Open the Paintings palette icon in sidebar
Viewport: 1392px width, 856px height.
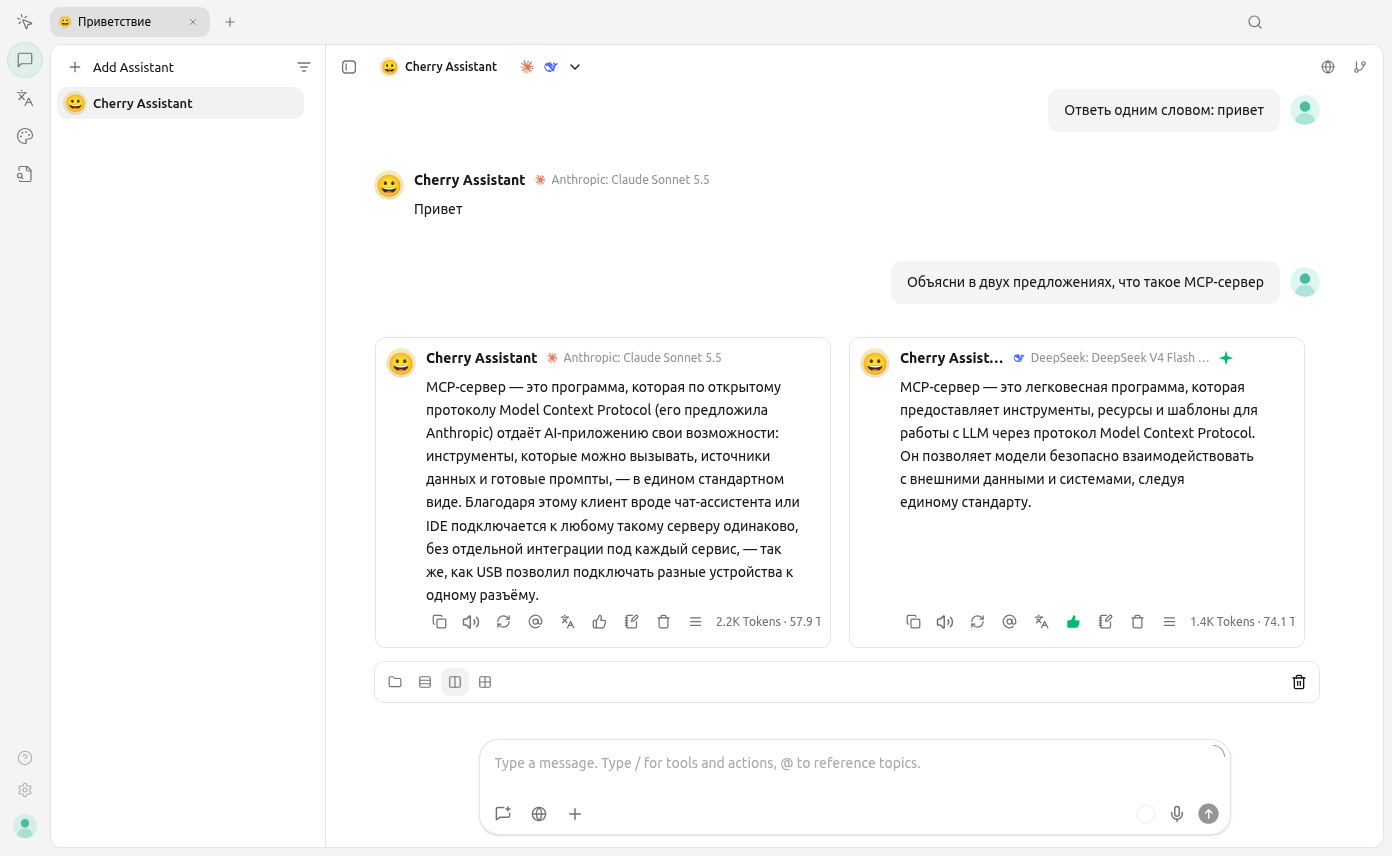tap(25, 136)
